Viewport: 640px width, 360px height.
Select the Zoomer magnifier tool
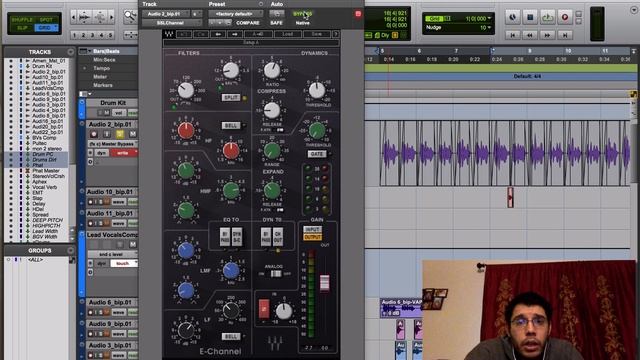(x=130, y=17)
